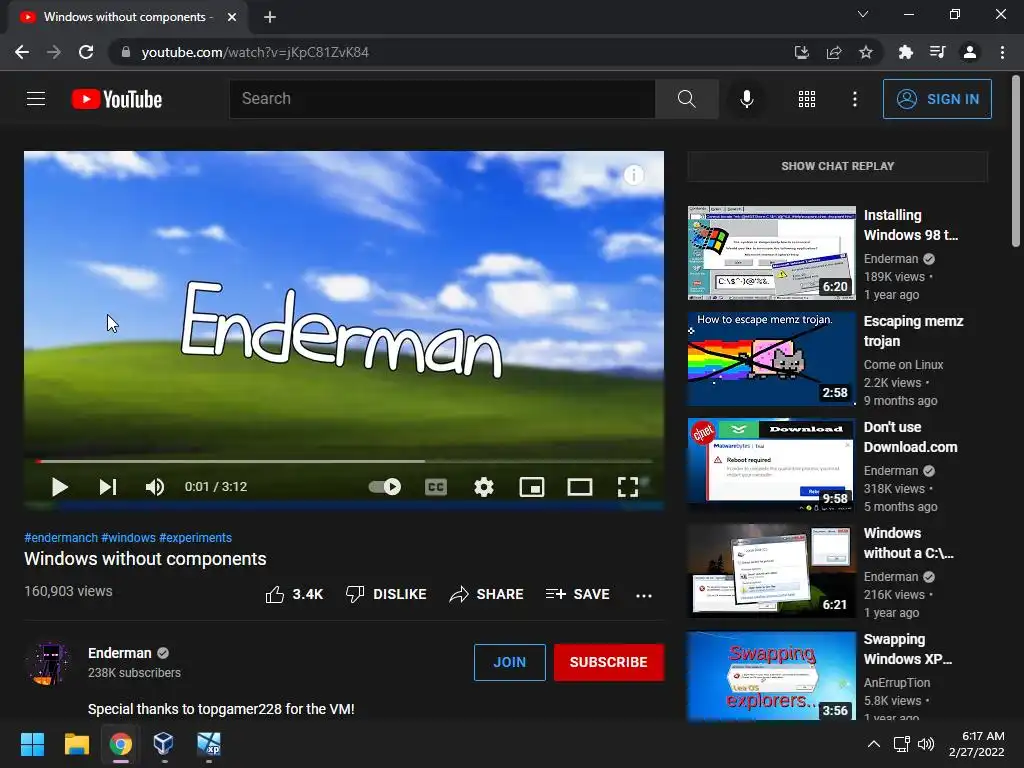Click the #endermanch hashtag
This screenshot has height=768, width=1024.
coord(61,537)
